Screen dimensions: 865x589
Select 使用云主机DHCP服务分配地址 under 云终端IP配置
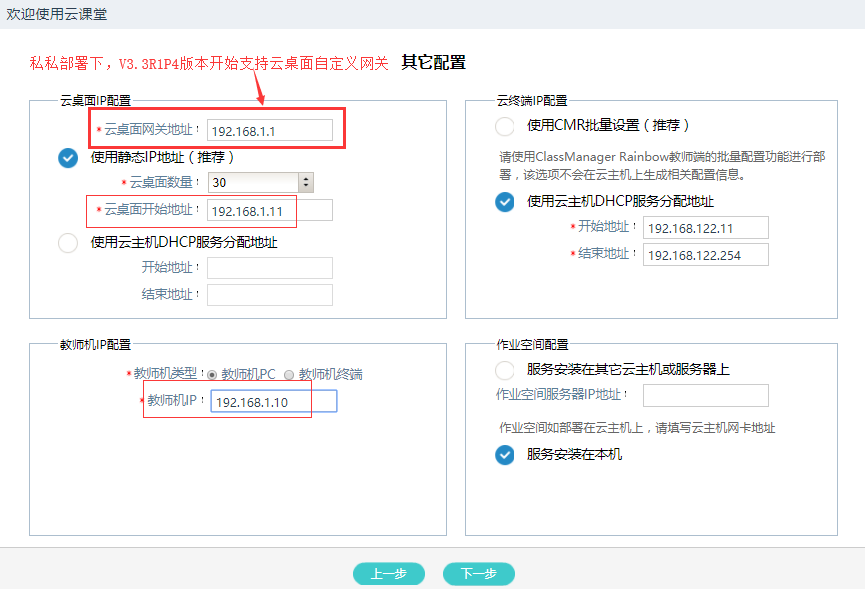click(x=505, y=202)
